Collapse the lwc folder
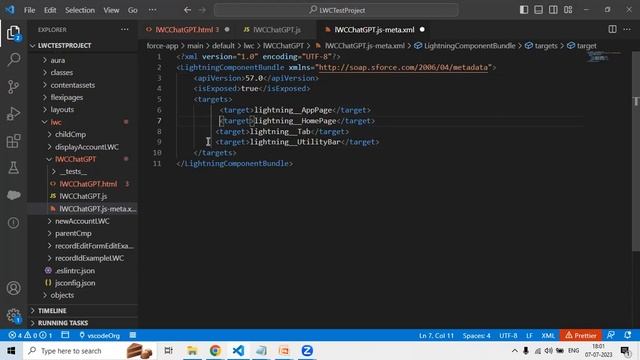The height and width of the screenshot is (360, 640). 56,122
